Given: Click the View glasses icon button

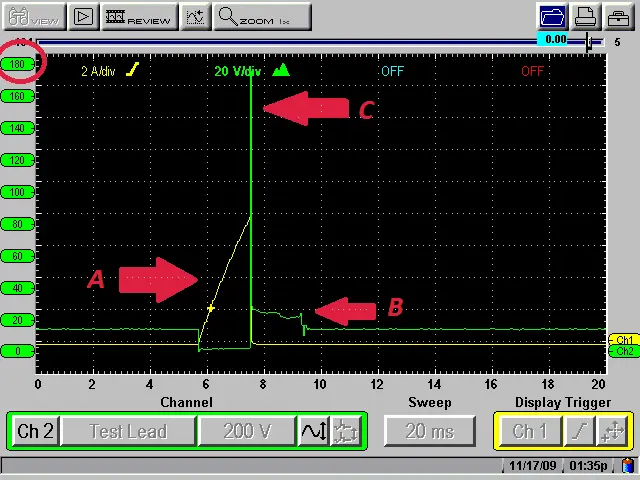Looking at the screenshot, I should [x=34, y=17].
